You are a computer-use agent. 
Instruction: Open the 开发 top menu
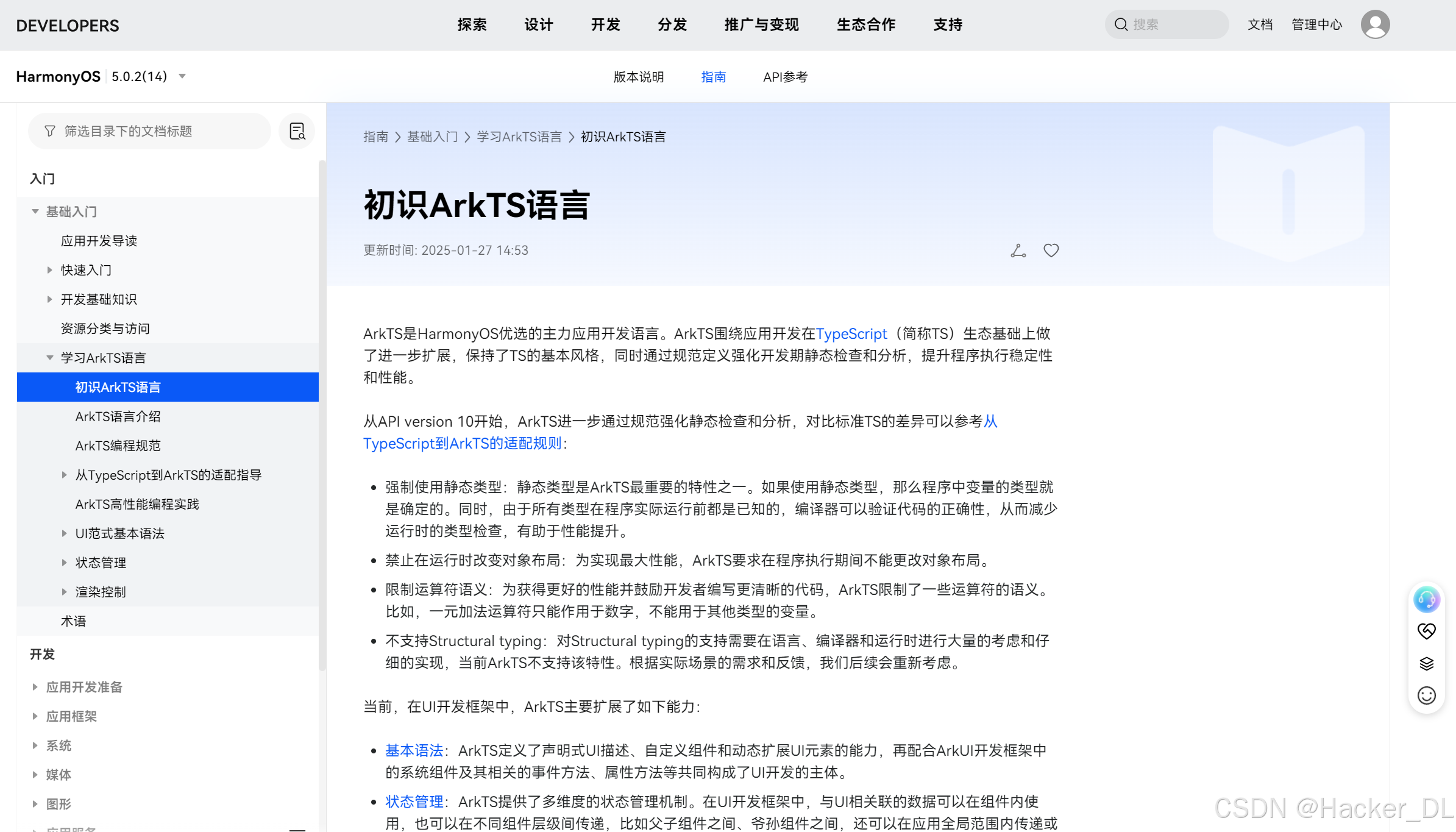605,25
